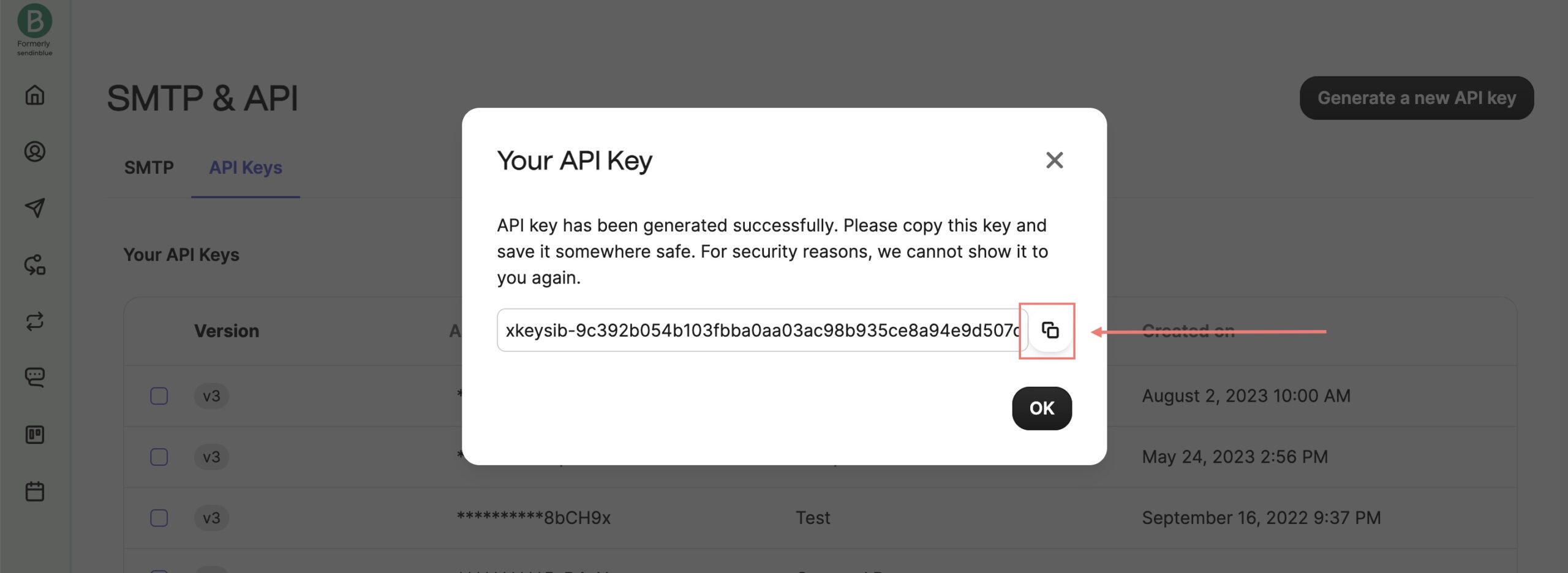Image resolution: width=1568 pixels, height=573 pixels.
Task: Open the Home dashboard icon
Action: click(35, 95)
